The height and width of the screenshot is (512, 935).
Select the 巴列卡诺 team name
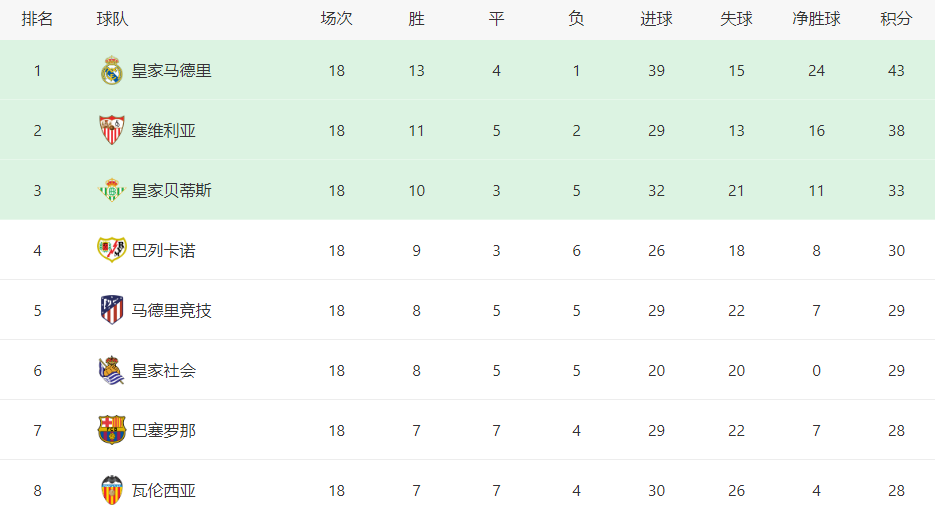pos(164,250)
